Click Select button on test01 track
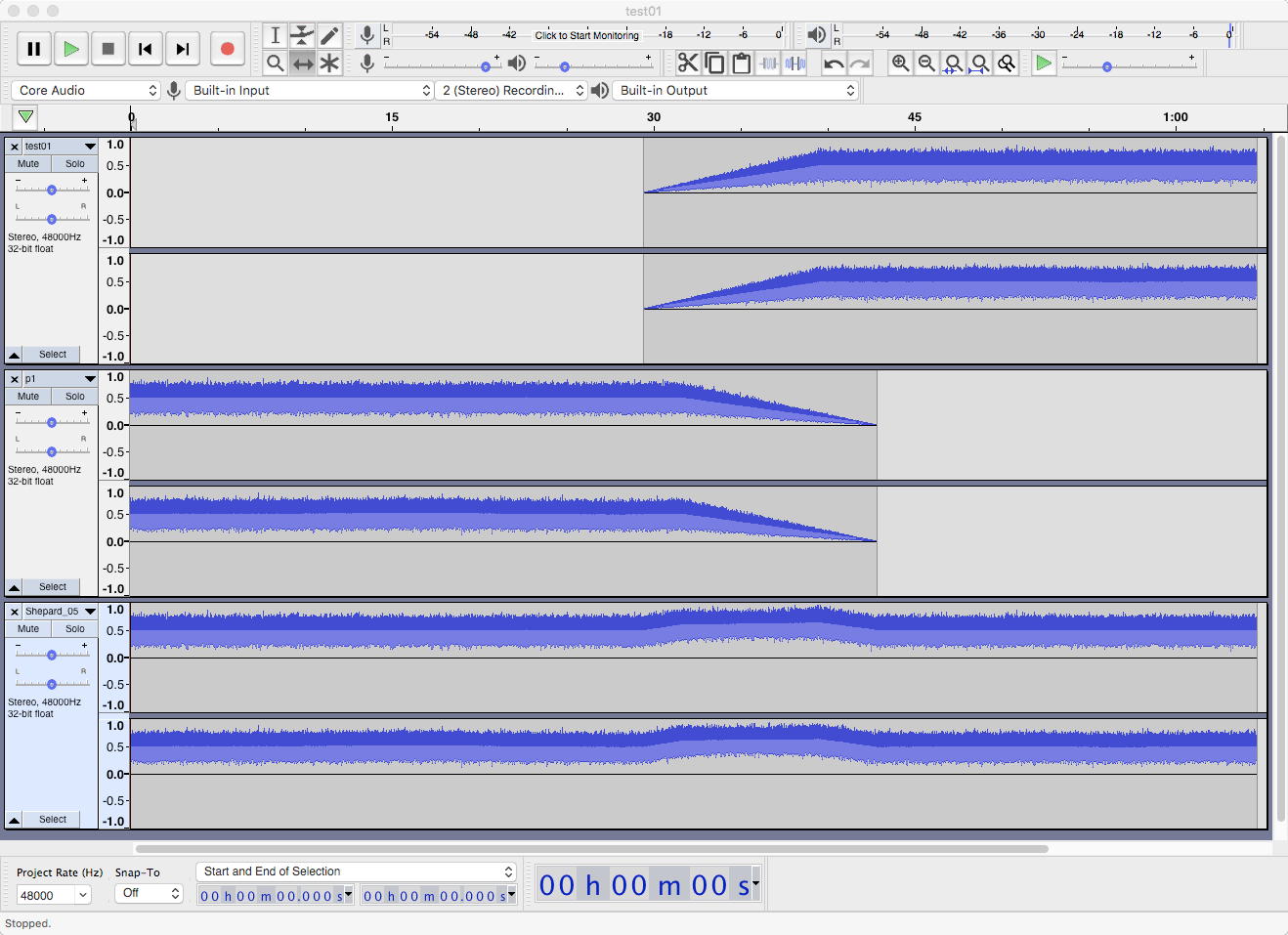 point(53,355)
